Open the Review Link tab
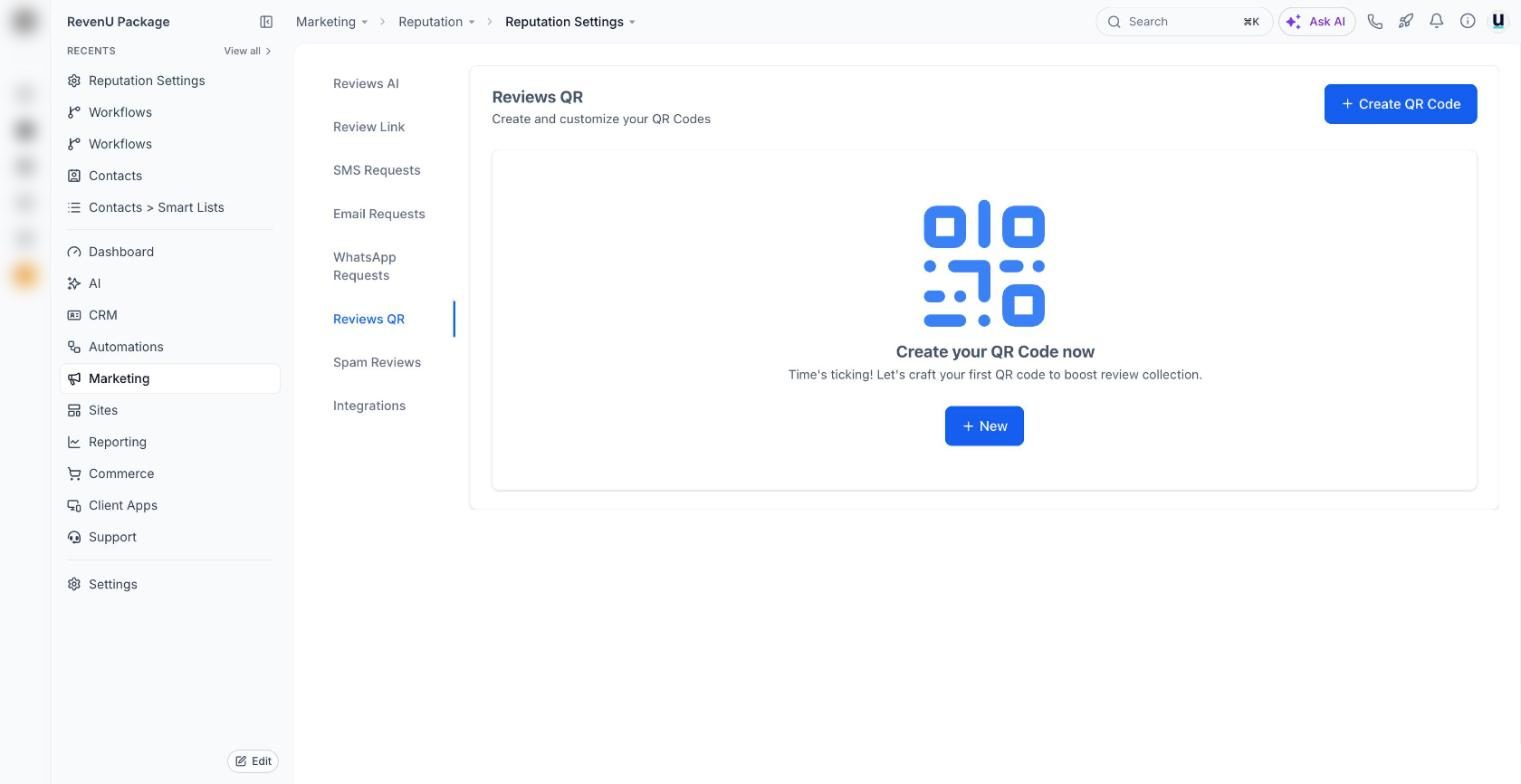The height and width of the screenshot is (784, 1521). click(x=369, y=127)
